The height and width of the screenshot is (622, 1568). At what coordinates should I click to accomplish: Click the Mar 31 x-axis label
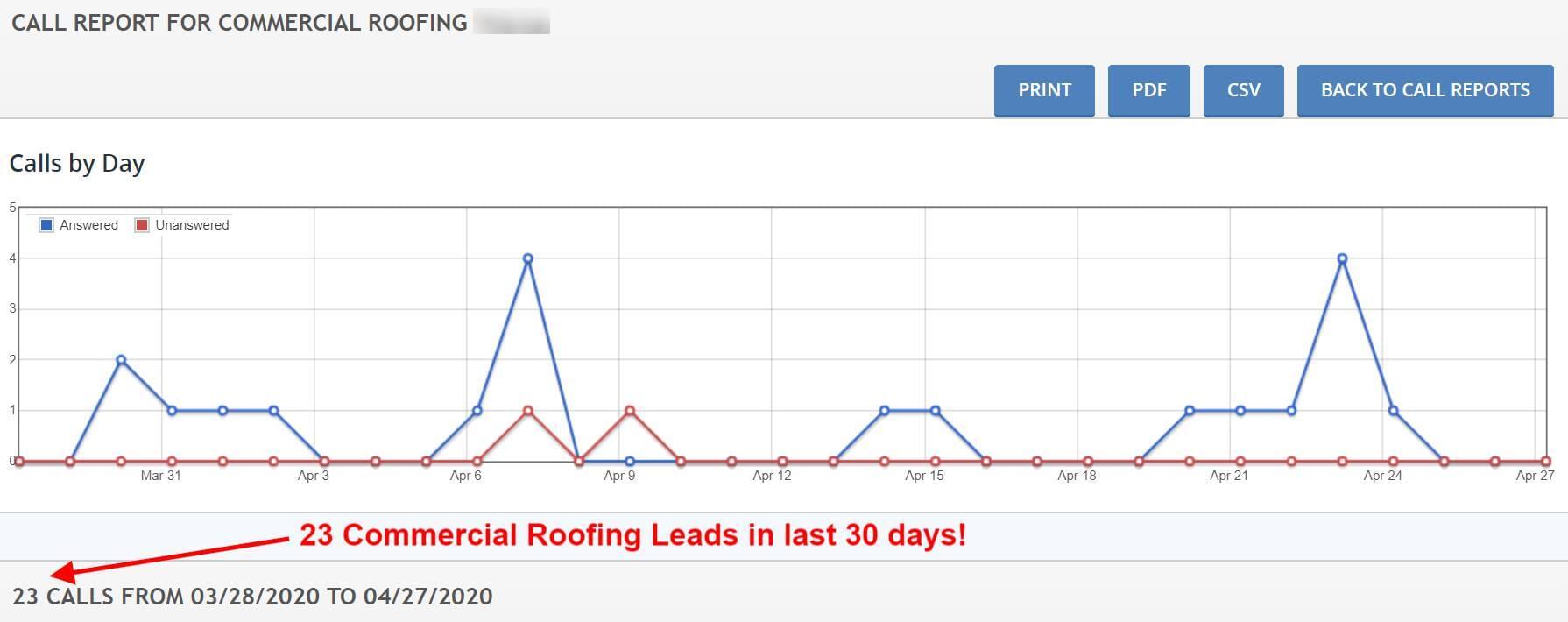click(x=160, y=476)
